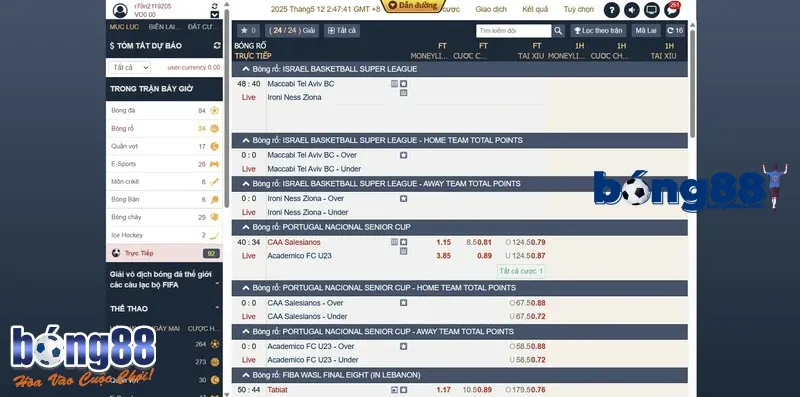The width and height of the screenshot is (800, 397).
Task: Click the magnifier search icon
Action: 558,31
